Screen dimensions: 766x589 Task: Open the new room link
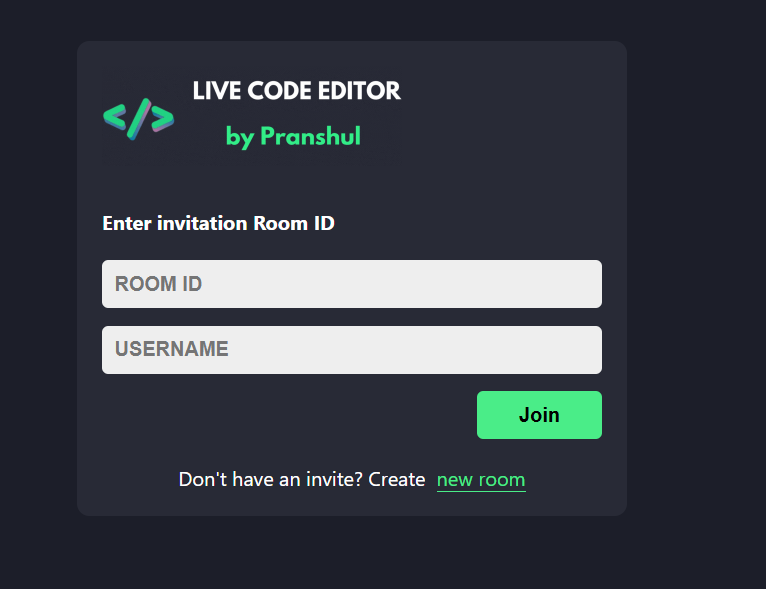[481, 480]
